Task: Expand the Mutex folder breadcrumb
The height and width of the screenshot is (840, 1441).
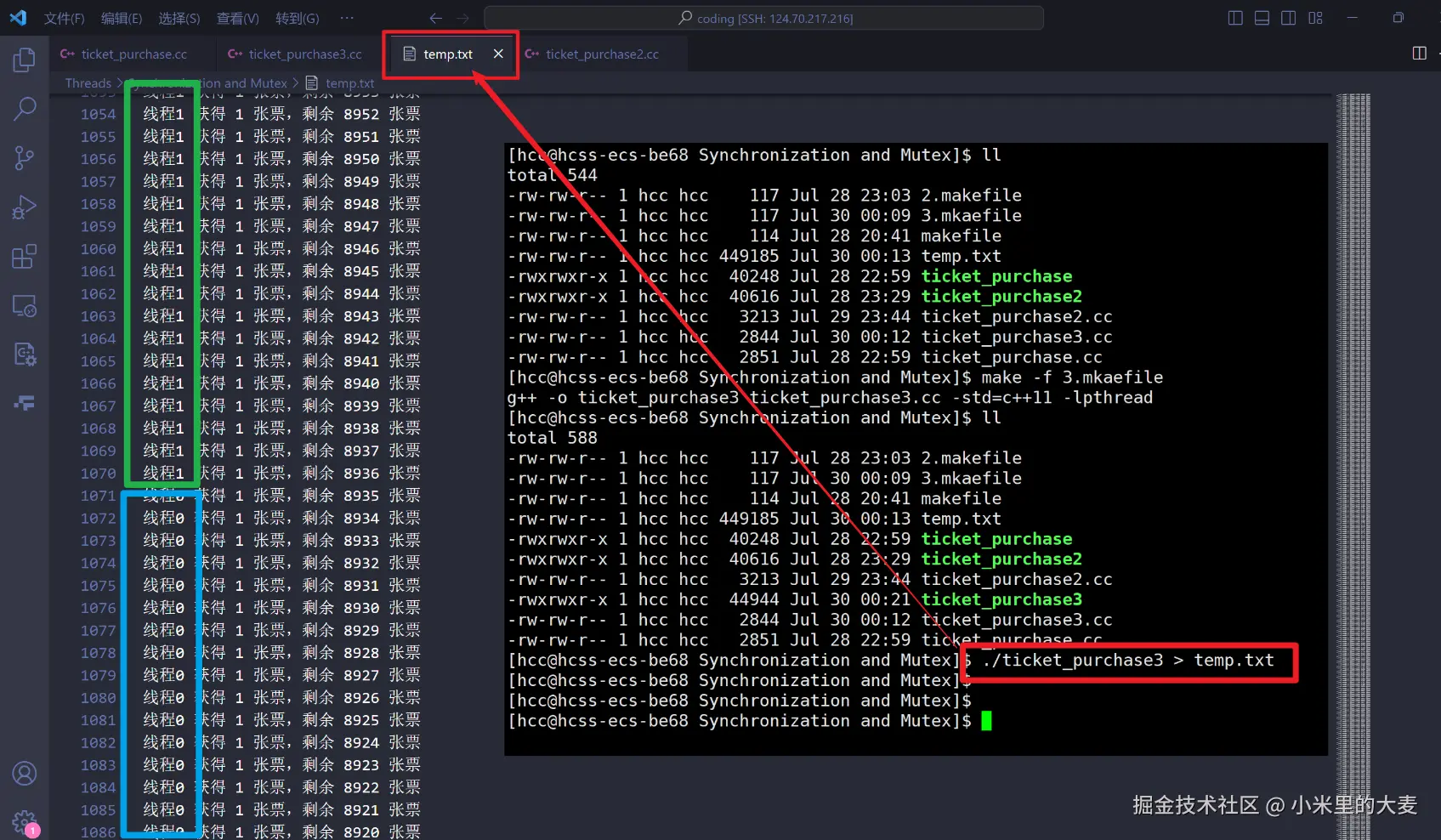Action: pos(209,83)
